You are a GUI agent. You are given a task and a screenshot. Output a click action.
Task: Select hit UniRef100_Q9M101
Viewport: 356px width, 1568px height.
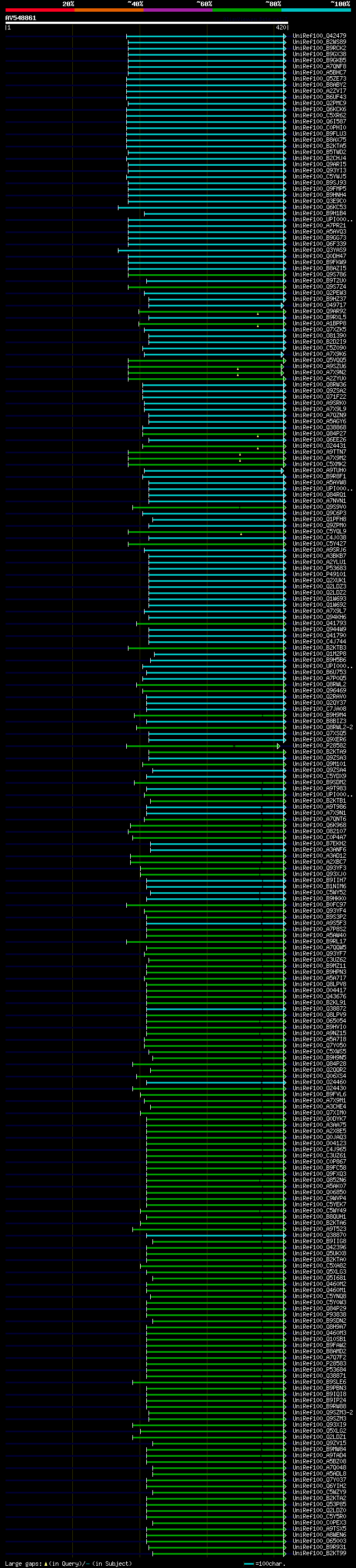click(319, 764)
